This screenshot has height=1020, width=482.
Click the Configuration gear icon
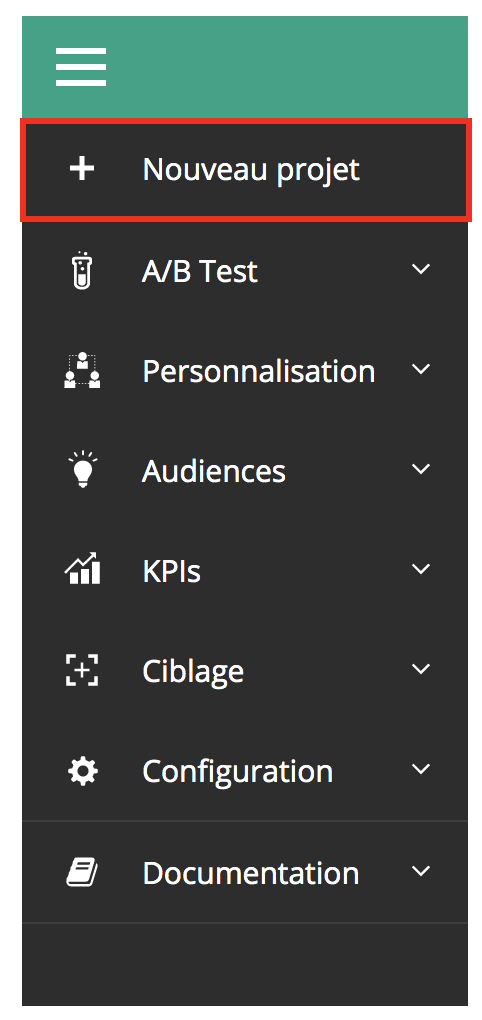click(x=83, y=771)
